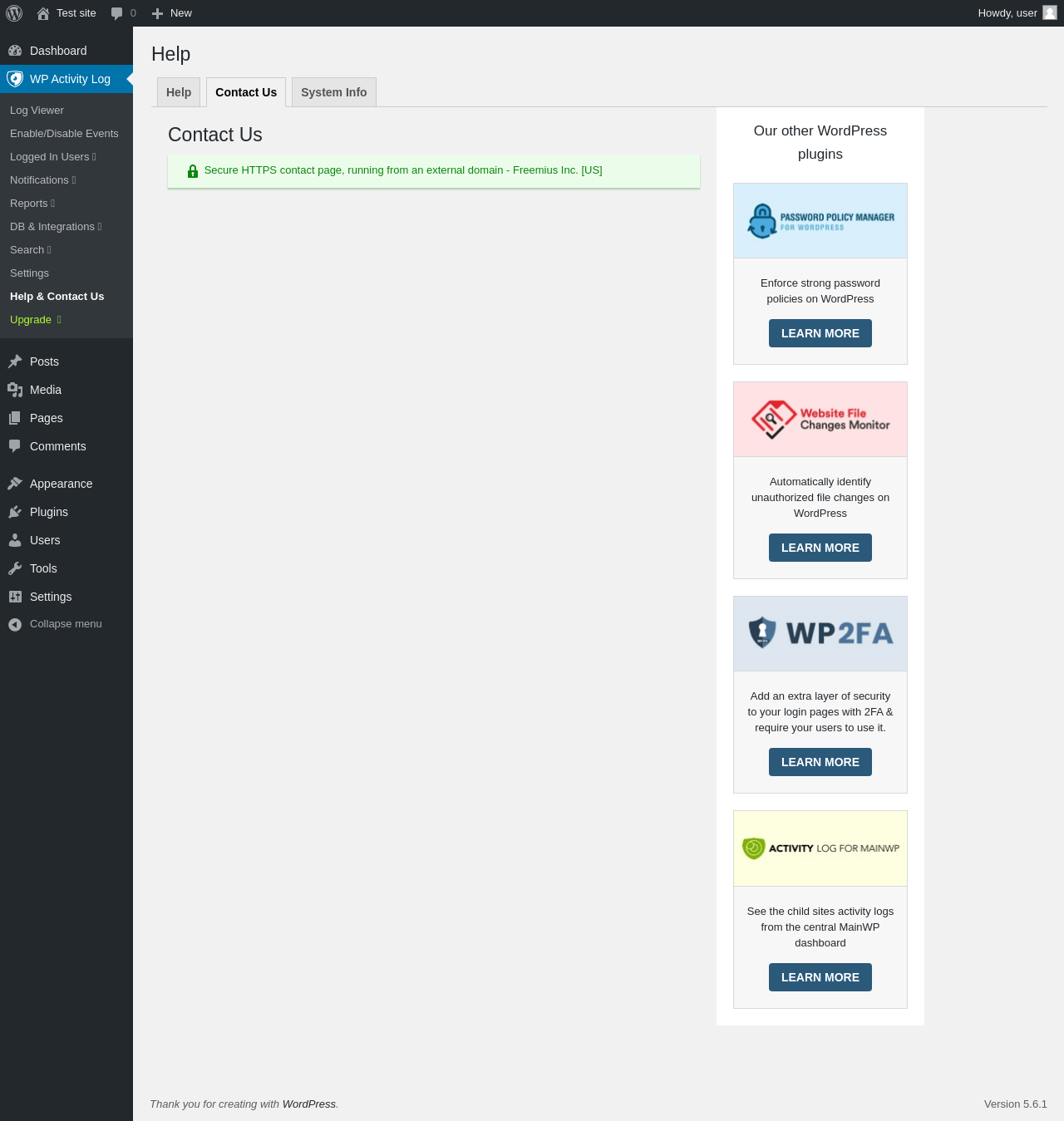
Task: Click the Website File Changes Monitor logo
Action: pos(820,420)
